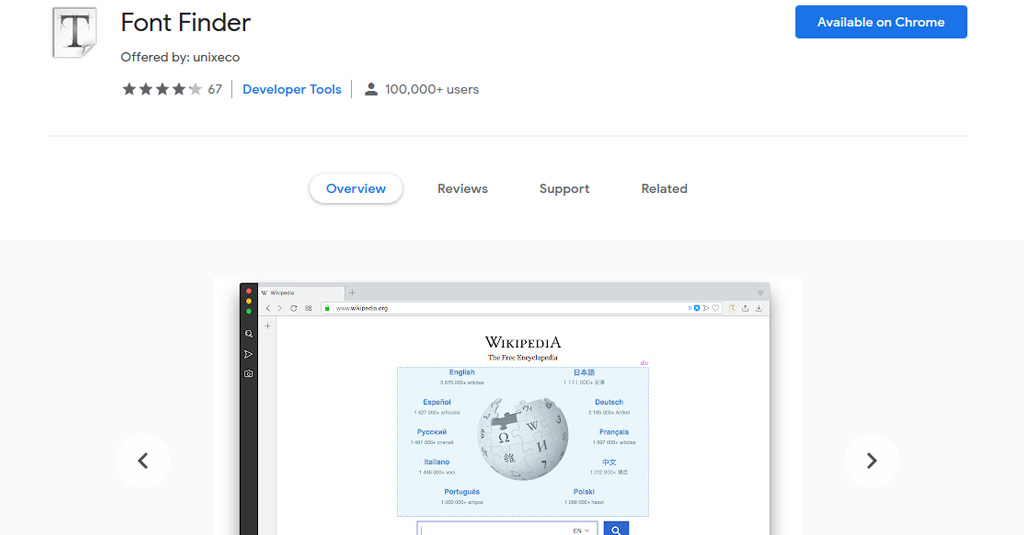Click the send arrow icon in dark sidebar
Screen dimensions: 1024x535
click(249, 354)
